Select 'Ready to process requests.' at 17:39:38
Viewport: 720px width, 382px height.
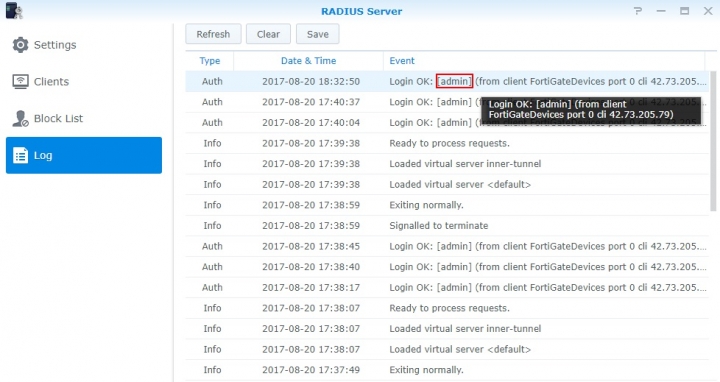tap(450, 143)
